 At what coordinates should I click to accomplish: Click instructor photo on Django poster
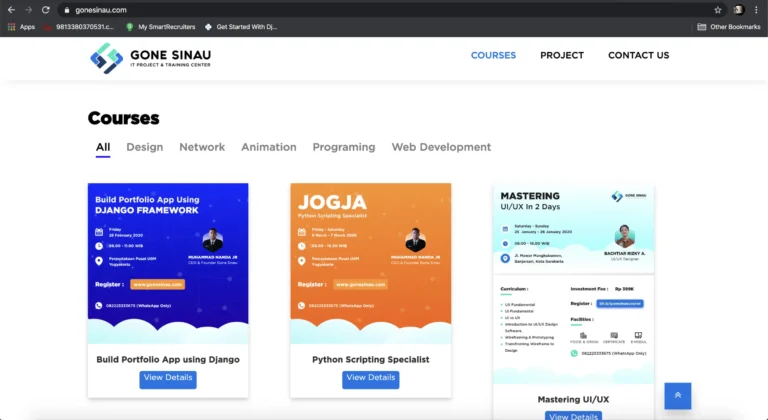pos(213,241)
